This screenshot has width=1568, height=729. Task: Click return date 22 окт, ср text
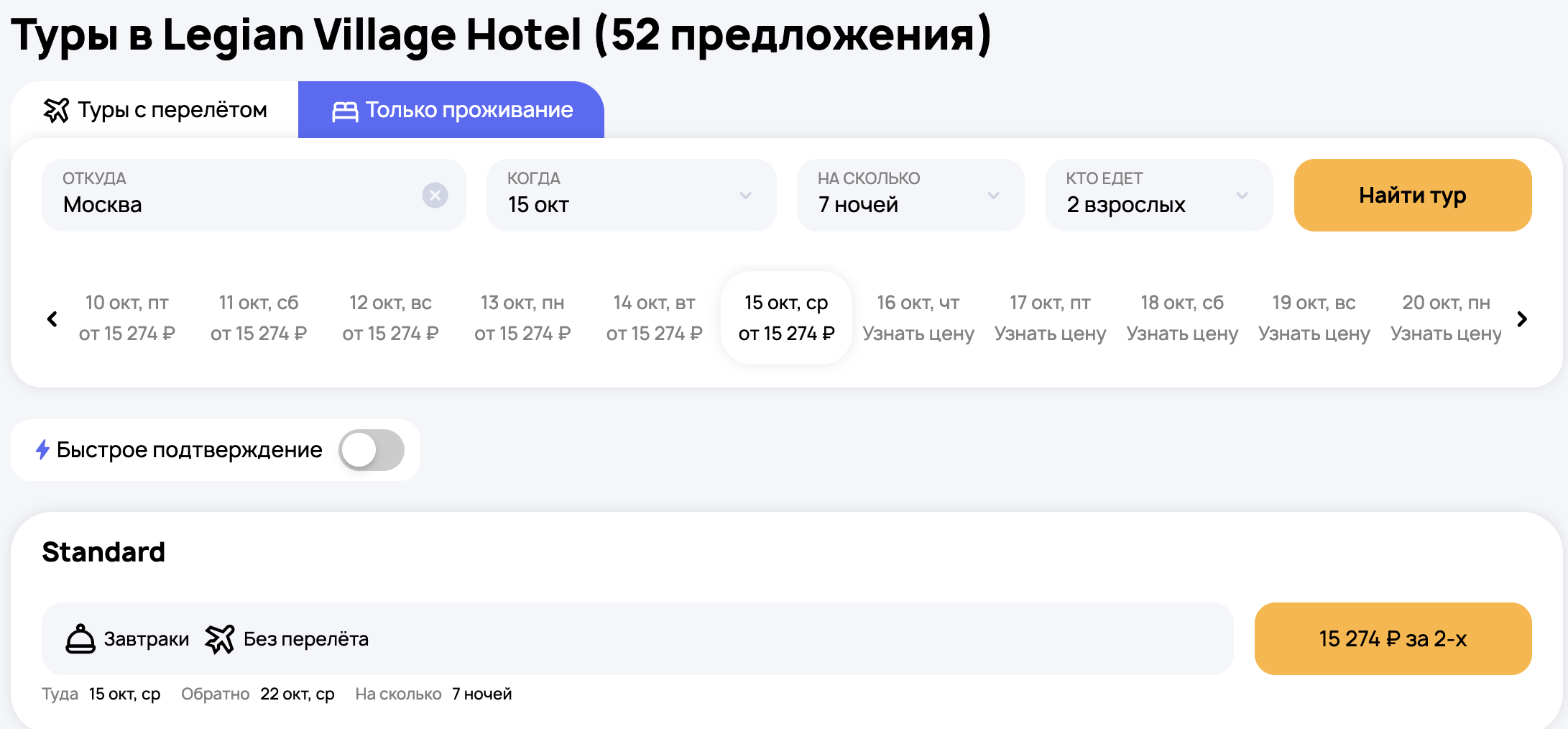(x=298, y=694)
